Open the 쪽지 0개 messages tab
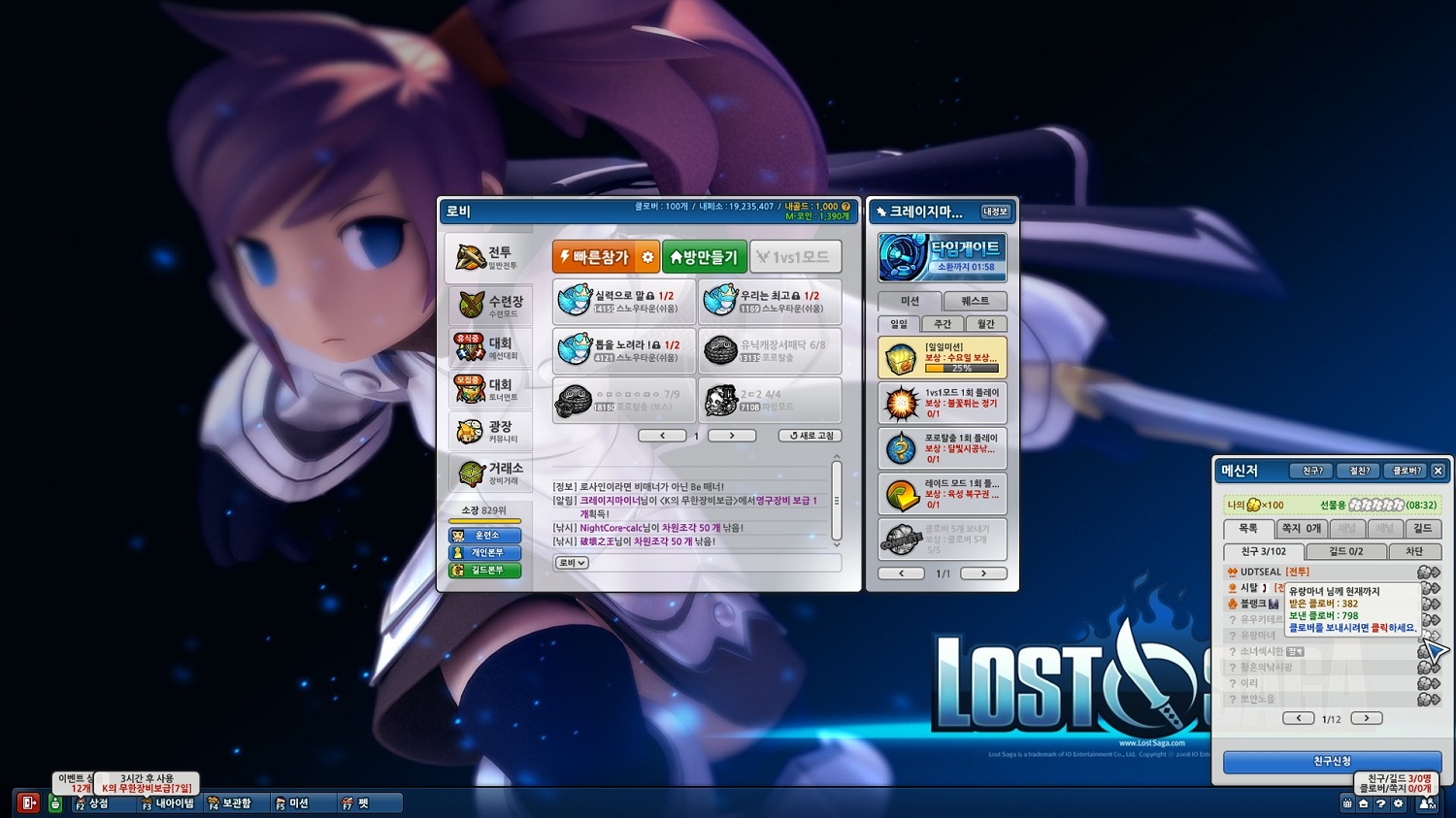Screen dimensions: 1456x818 tap(1301, 529)
